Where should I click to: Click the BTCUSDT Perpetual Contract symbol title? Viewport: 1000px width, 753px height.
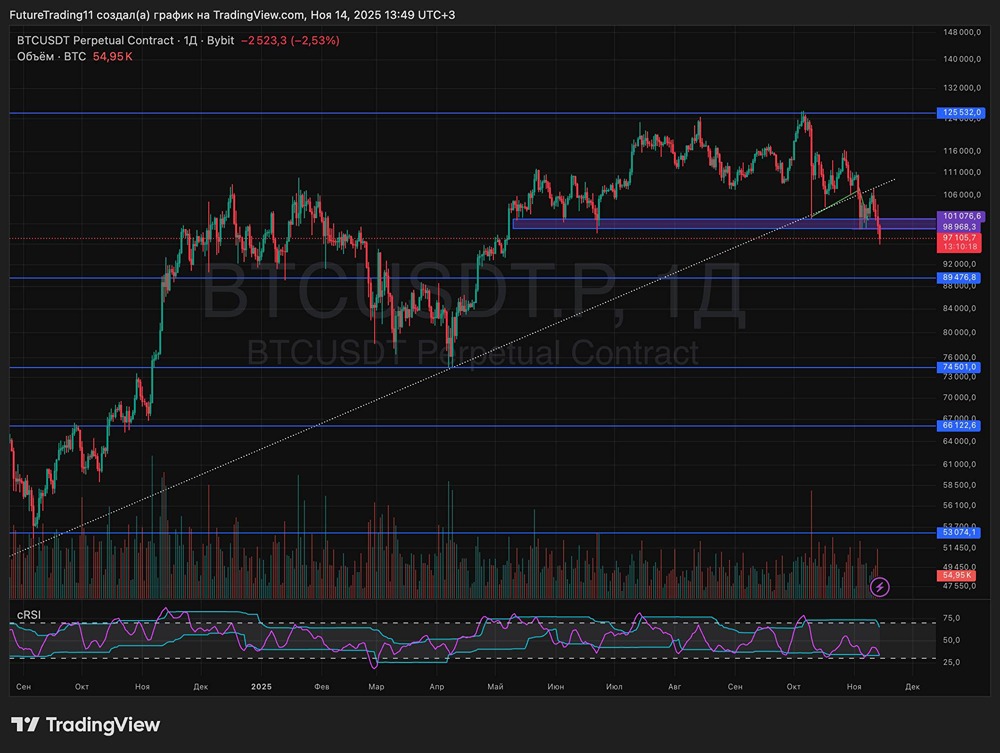coord(95,40)
